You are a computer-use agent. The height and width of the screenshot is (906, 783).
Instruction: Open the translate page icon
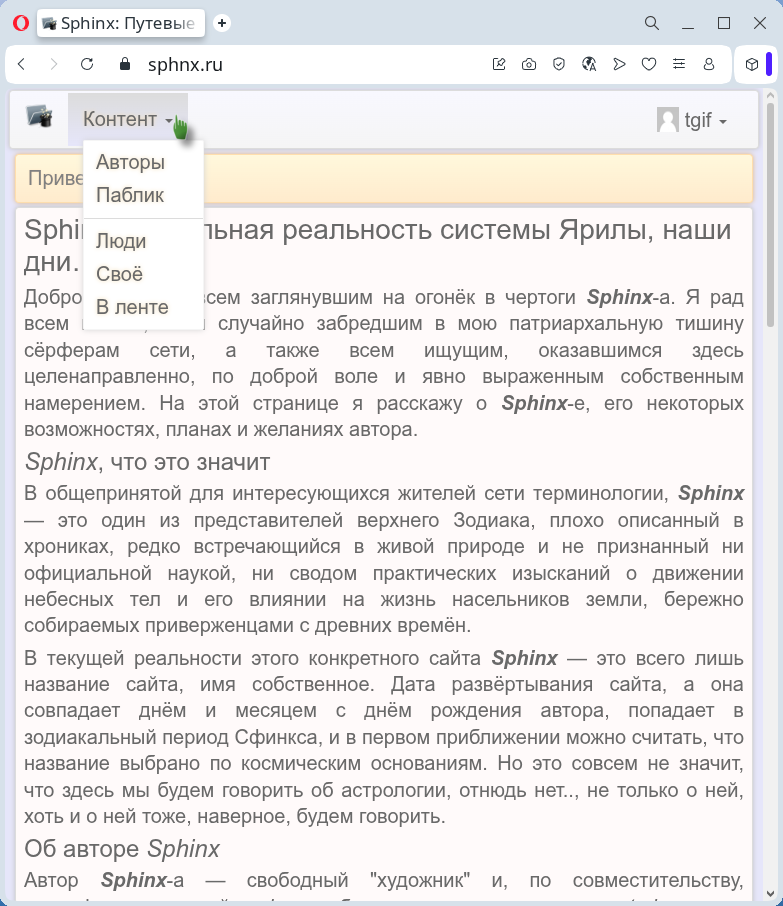click(x=588, y=64)
